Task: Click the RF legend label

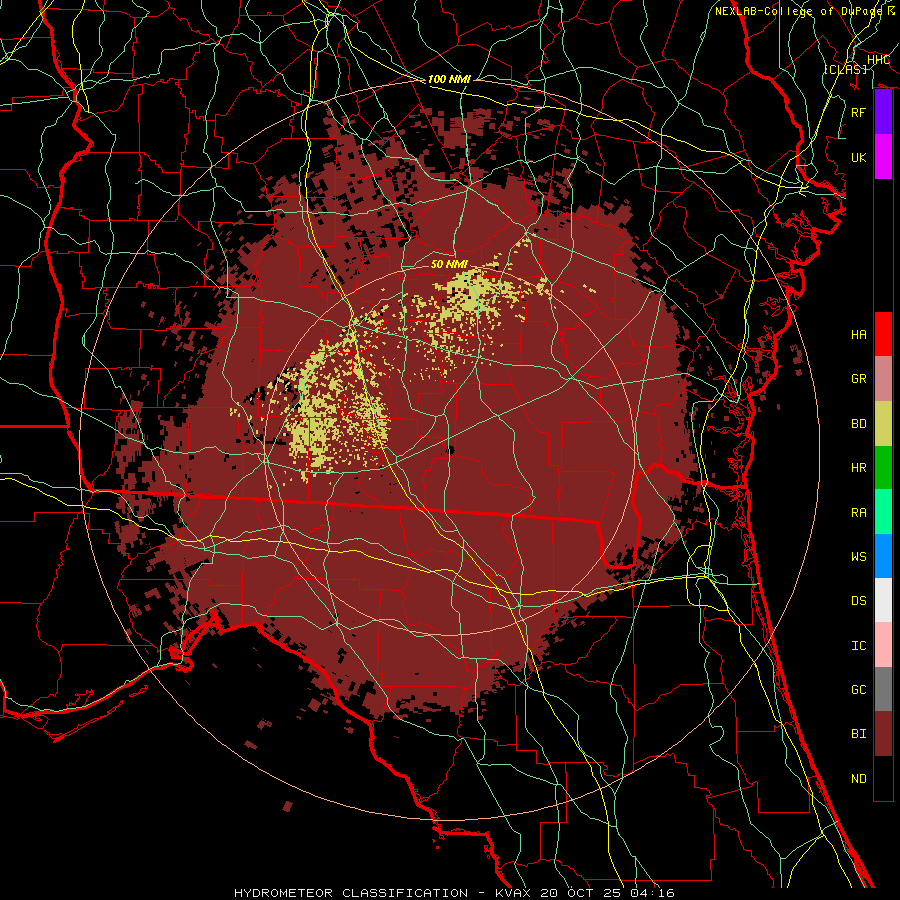Action: coord(858,112)
